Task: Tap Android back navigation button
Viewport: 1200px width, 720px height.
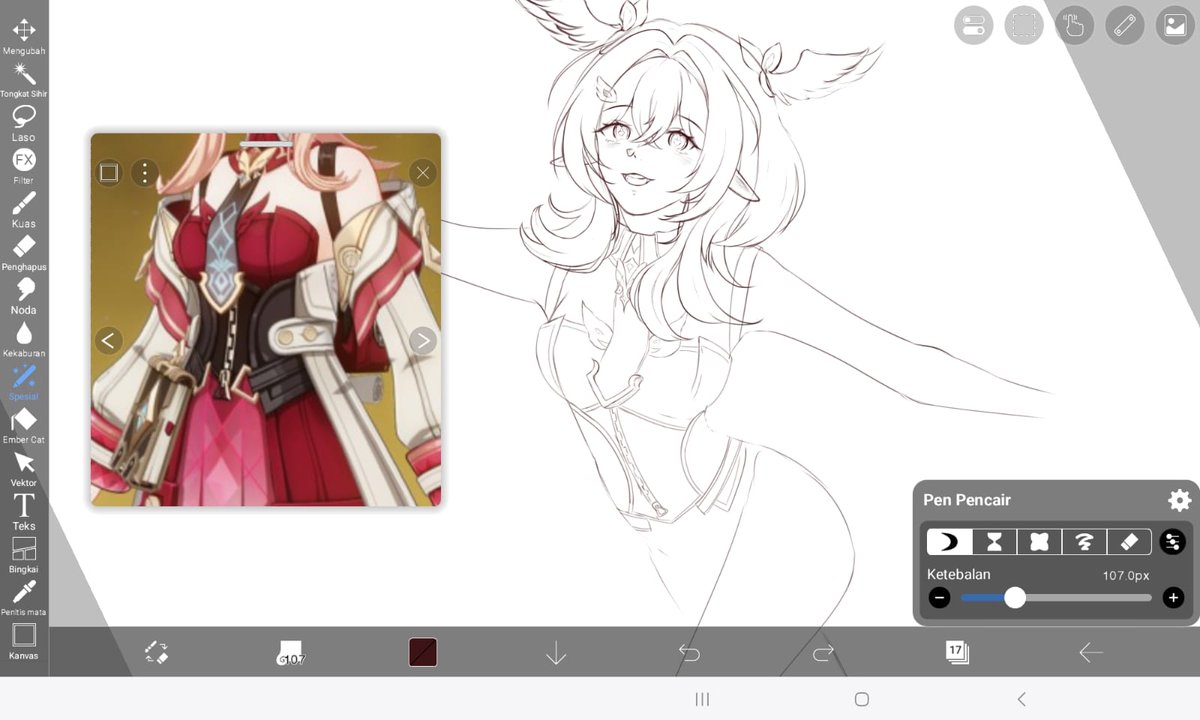Action: (1021, 699)
